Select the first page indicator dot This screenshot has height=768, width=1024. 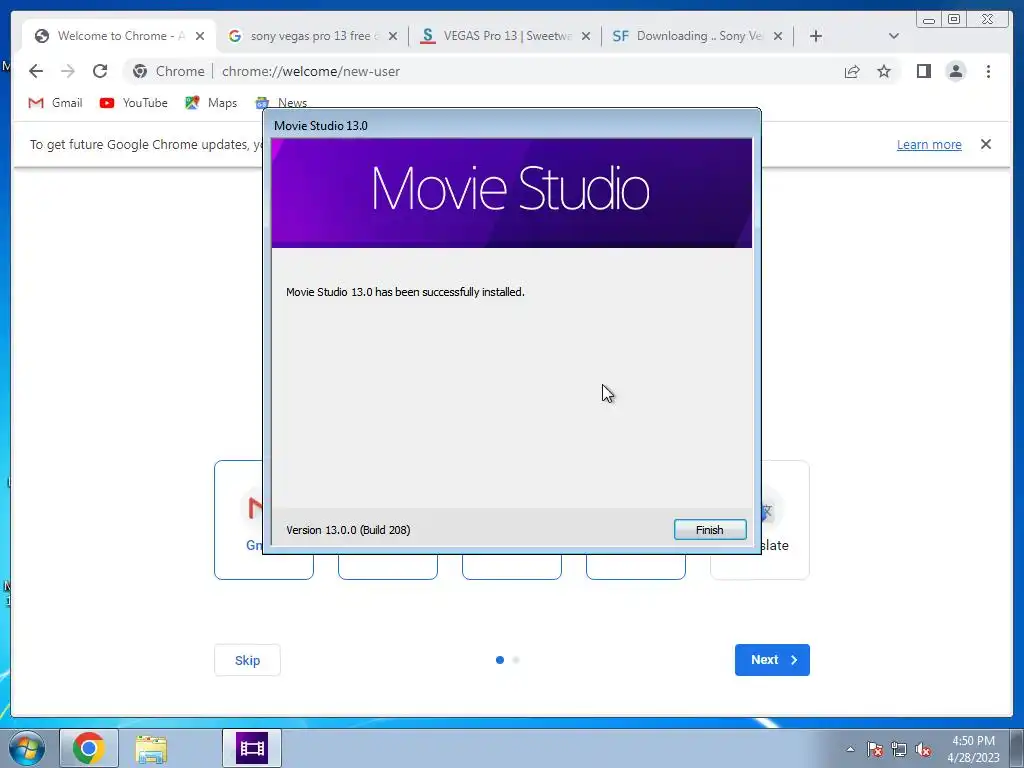coord(500,660)
